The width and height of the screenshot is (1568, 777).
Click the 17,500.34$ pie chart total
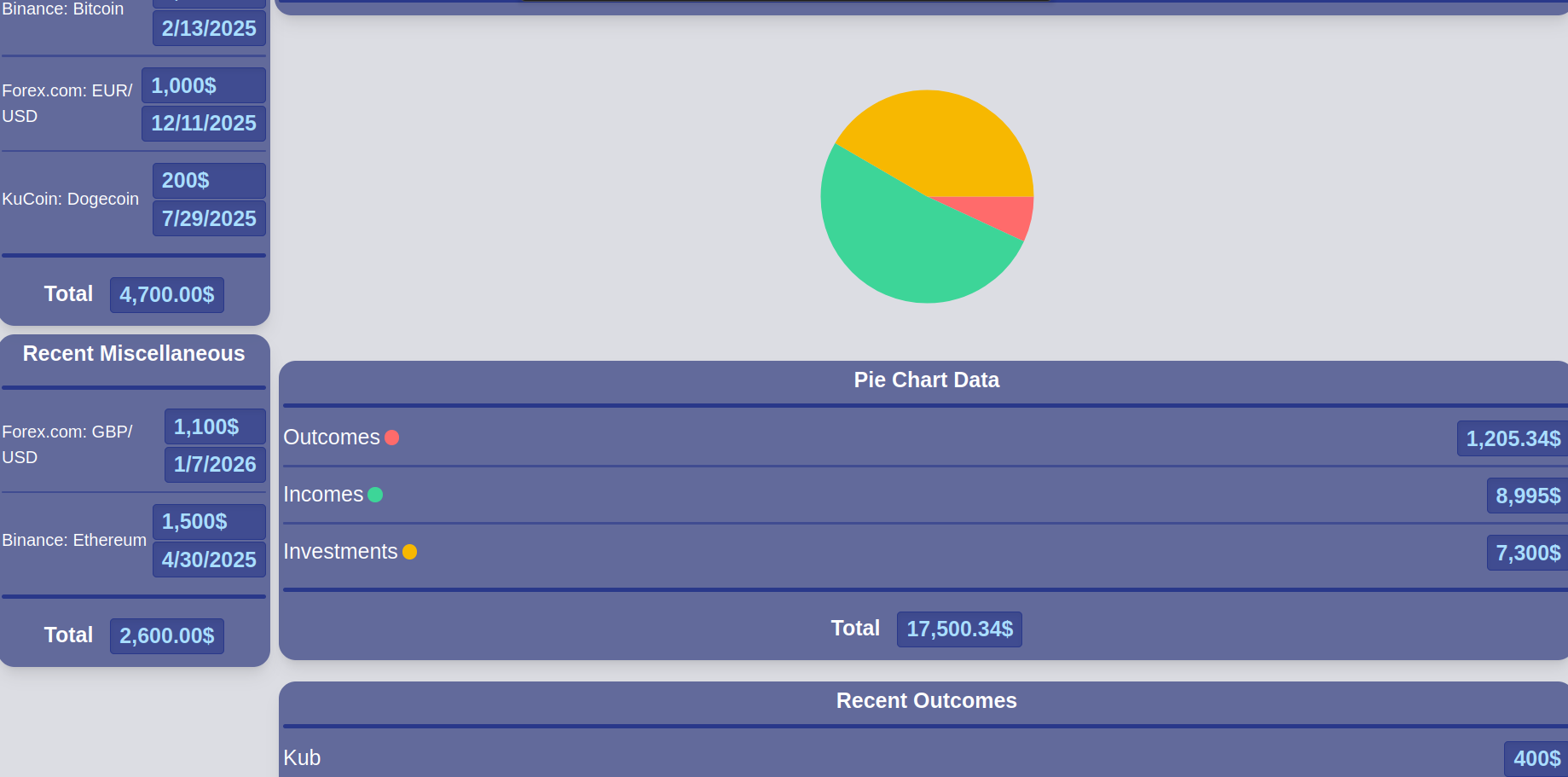959,629
